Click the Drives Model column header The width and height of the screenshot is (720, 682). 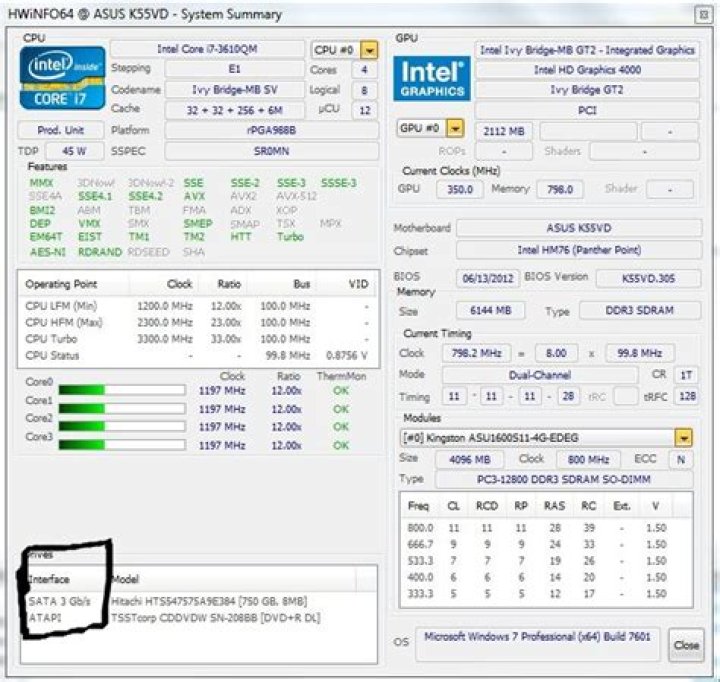pos(233,580)
